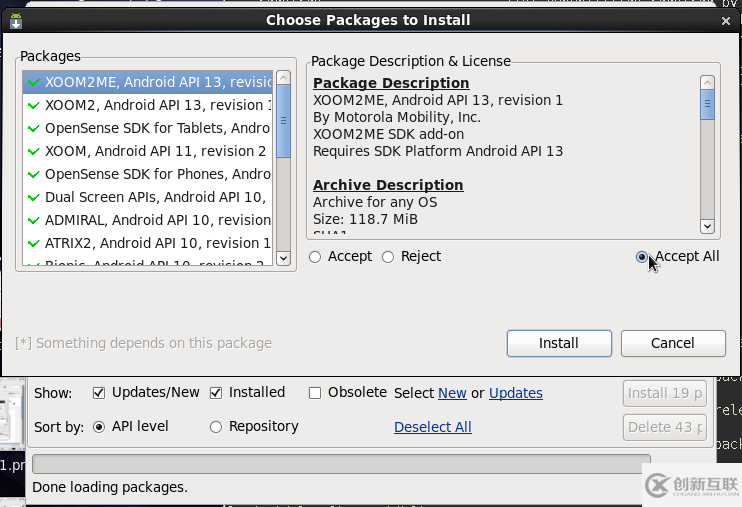Select XOOM2, Android API 13, revision 1 row

148,105
